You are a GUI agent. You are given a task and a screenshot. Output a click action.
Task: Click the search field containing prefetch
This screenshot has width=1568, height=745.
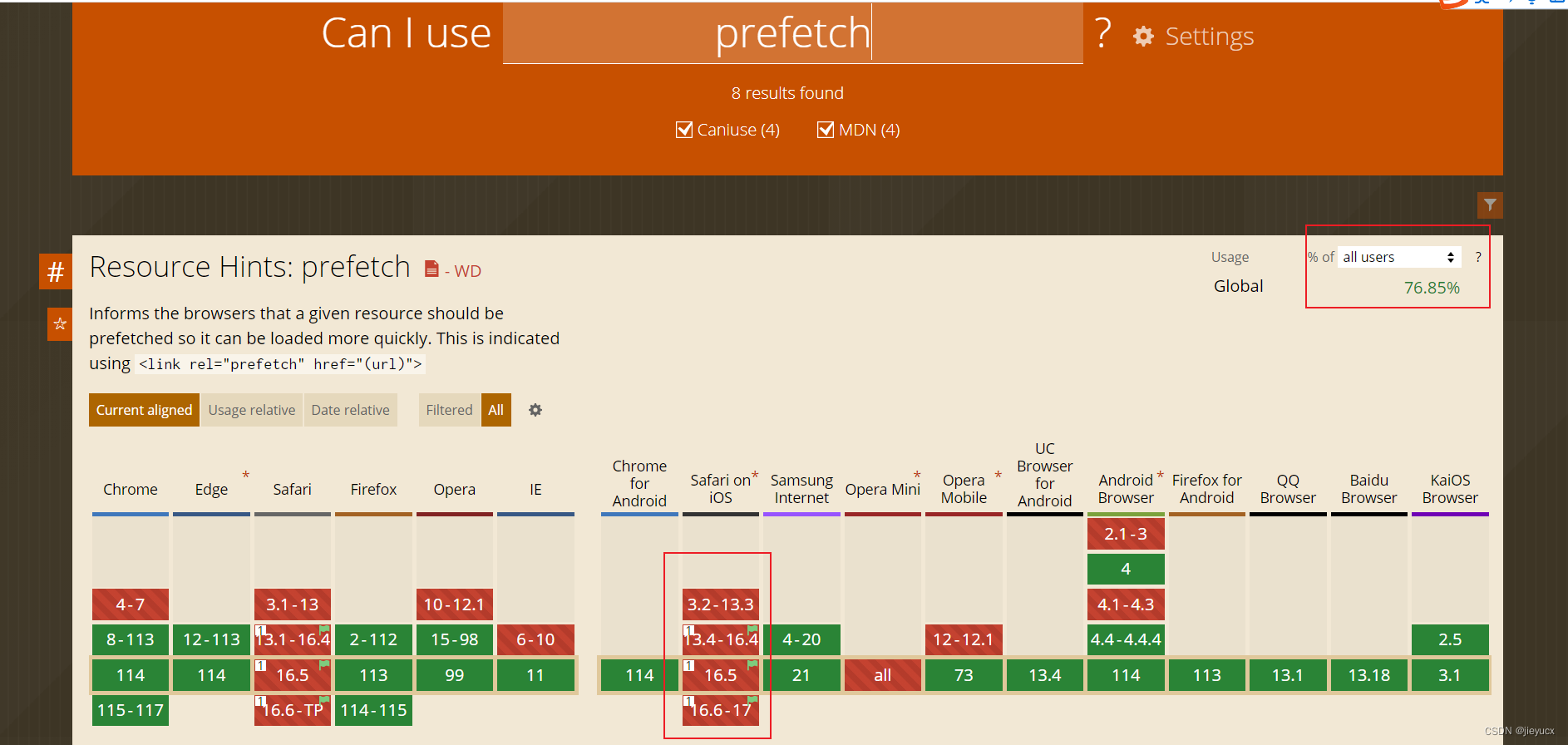point(792,33)
